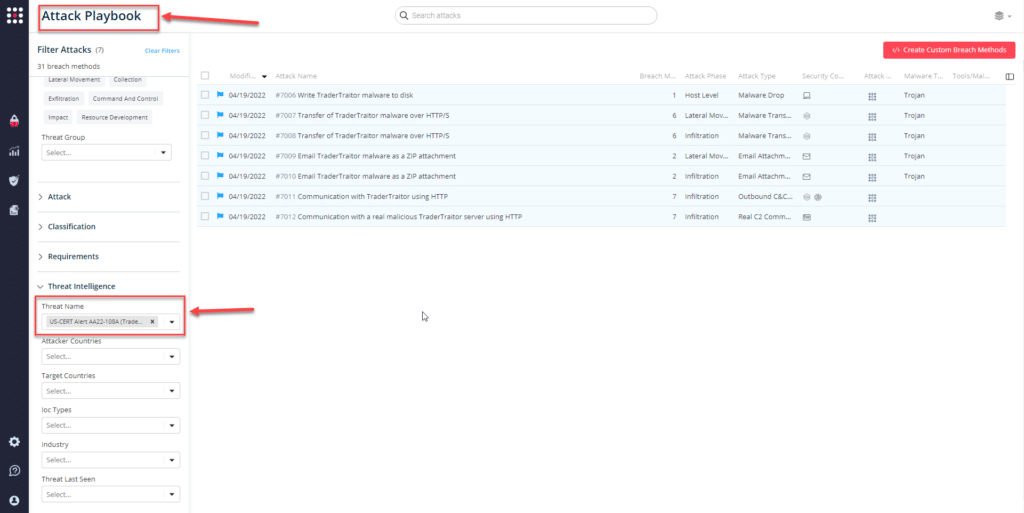The image size is (1024, 513).
Task: Toggle the select-all checkbox in table header
Action: (205, 76)
